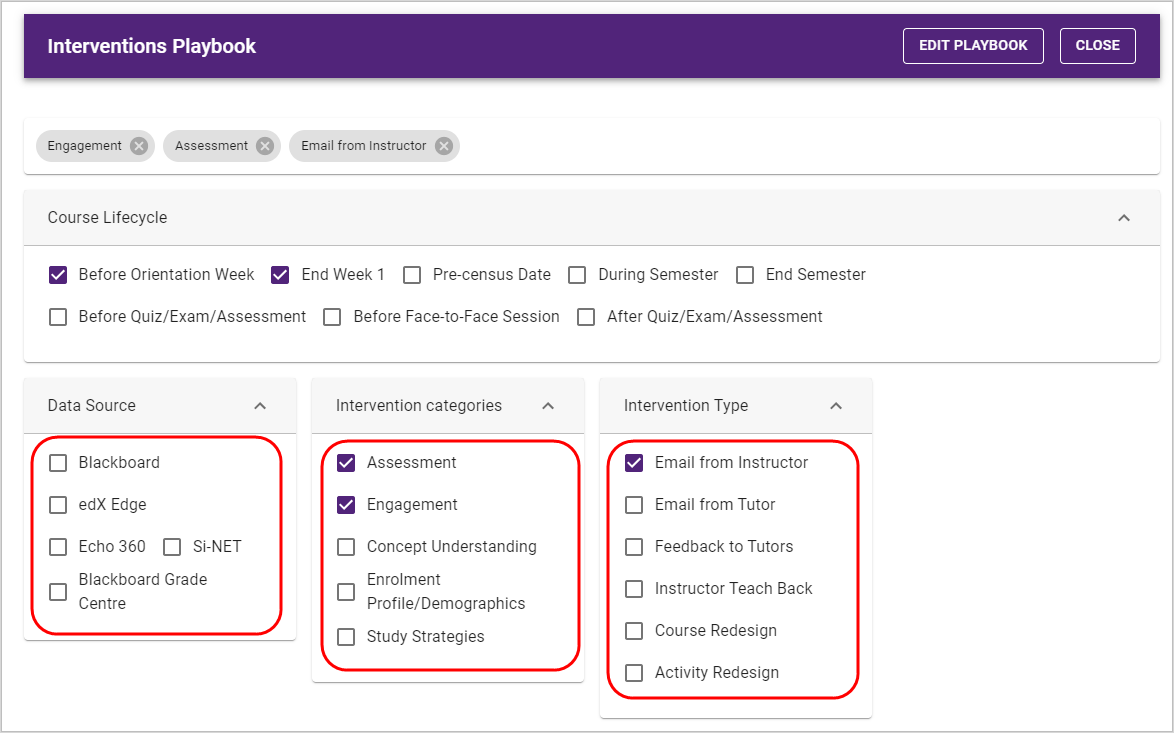Tick the Concept Understanding checkbox
This screenshot has height=733, width=1174.
pos(346,547)
